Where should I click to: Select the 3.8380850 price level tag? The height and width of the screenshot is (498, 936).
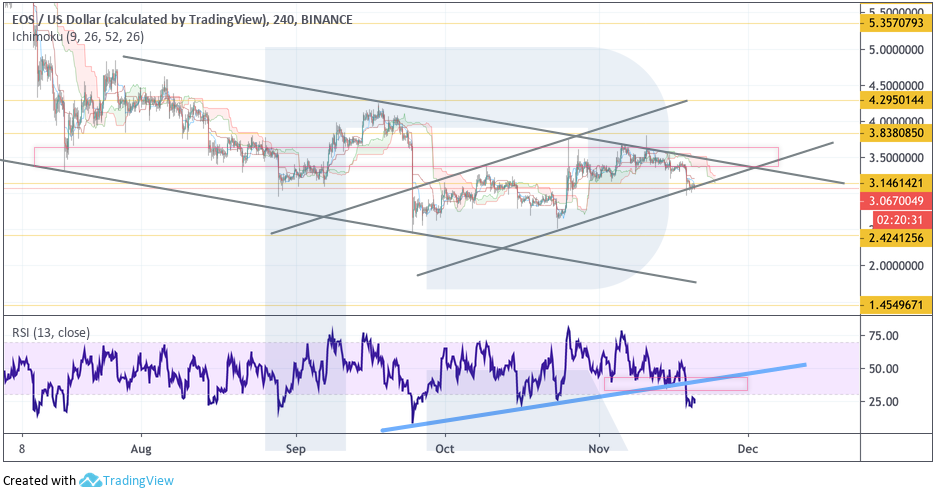(895, 133)
